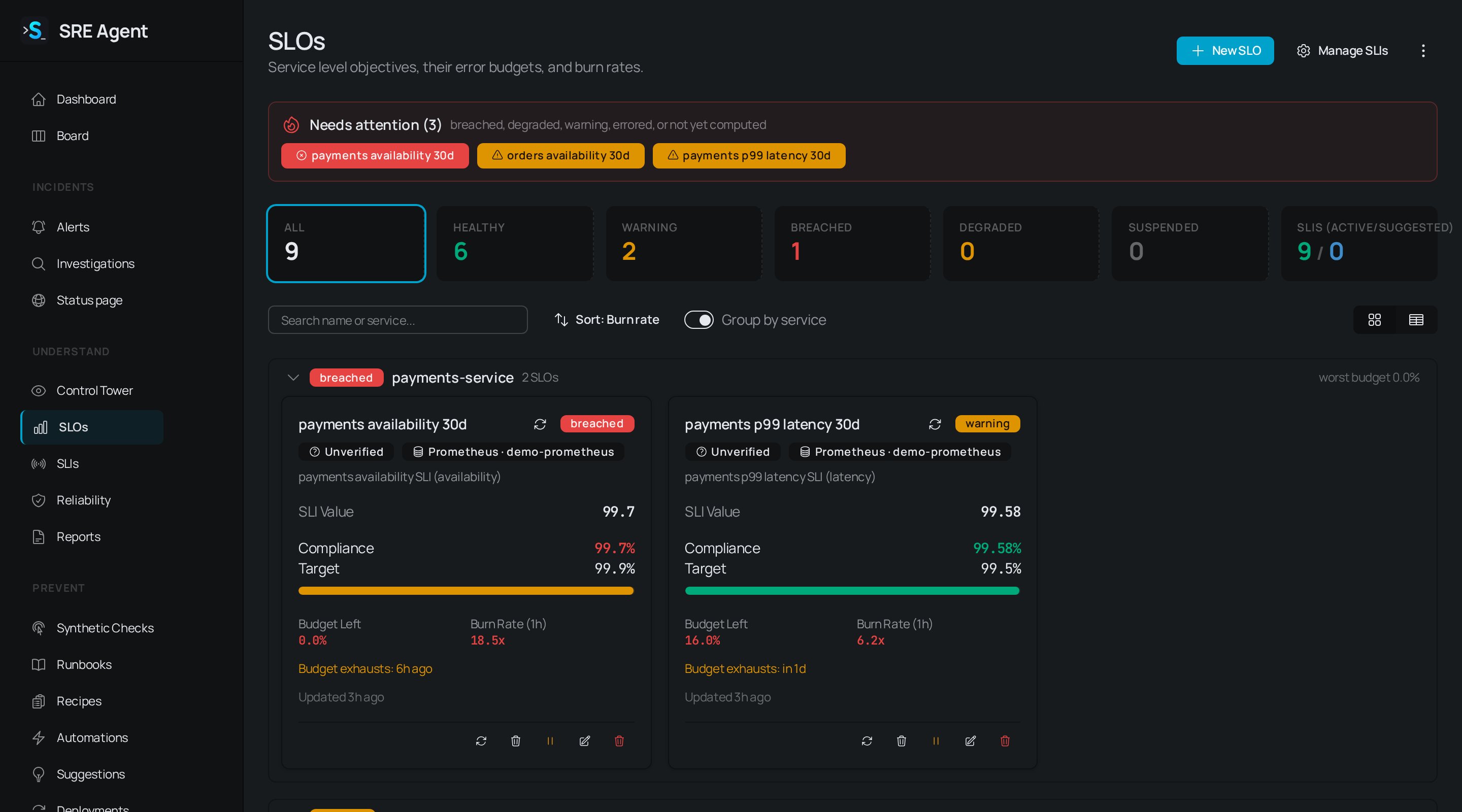The width and height of the screenshot is (1462, 812).
Task: Pause the payments p99 latency 30d SLO
Action: click(936, 741)
